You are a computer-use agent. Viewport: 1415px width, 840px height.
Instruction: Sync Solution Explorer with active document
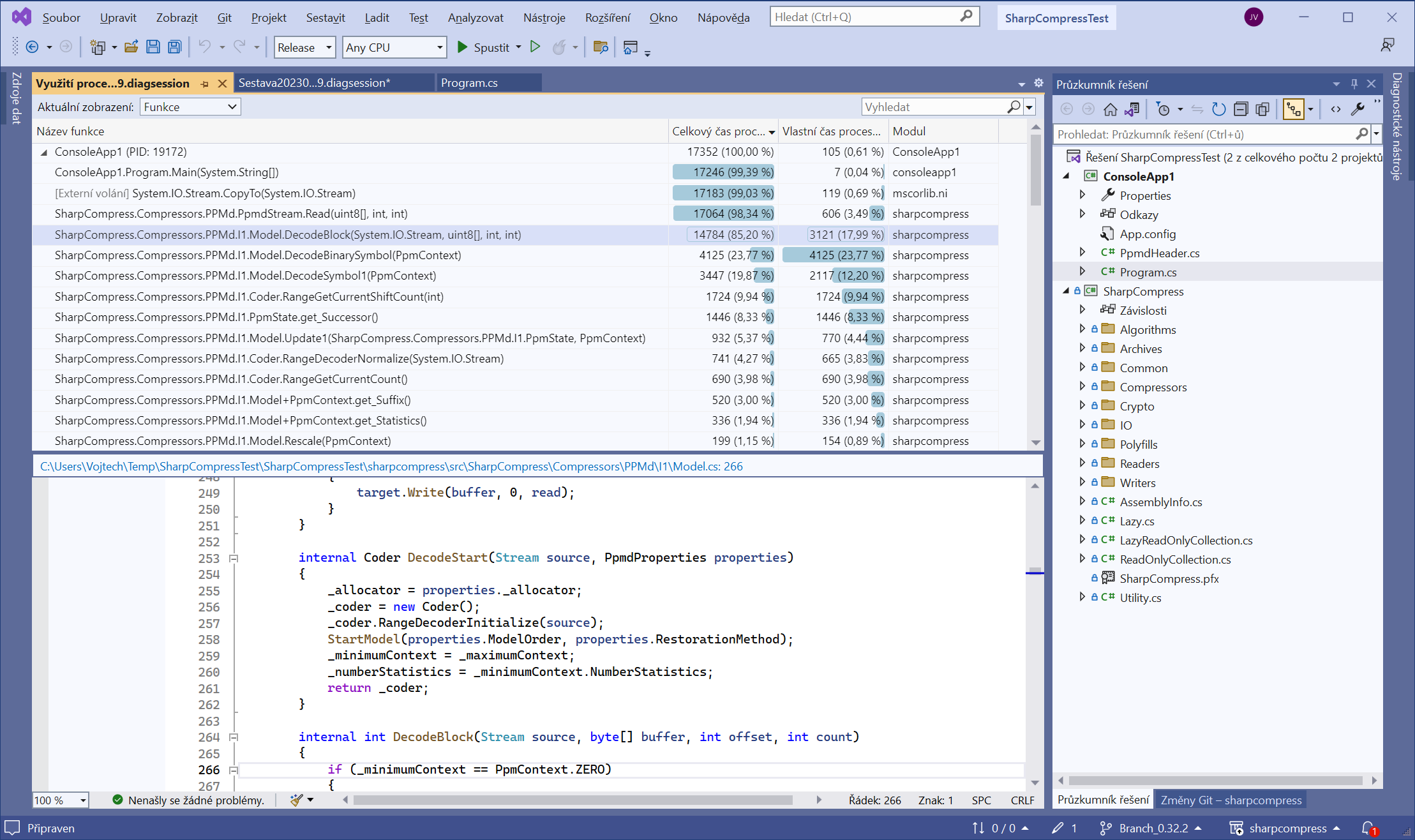click(1197, 109)
